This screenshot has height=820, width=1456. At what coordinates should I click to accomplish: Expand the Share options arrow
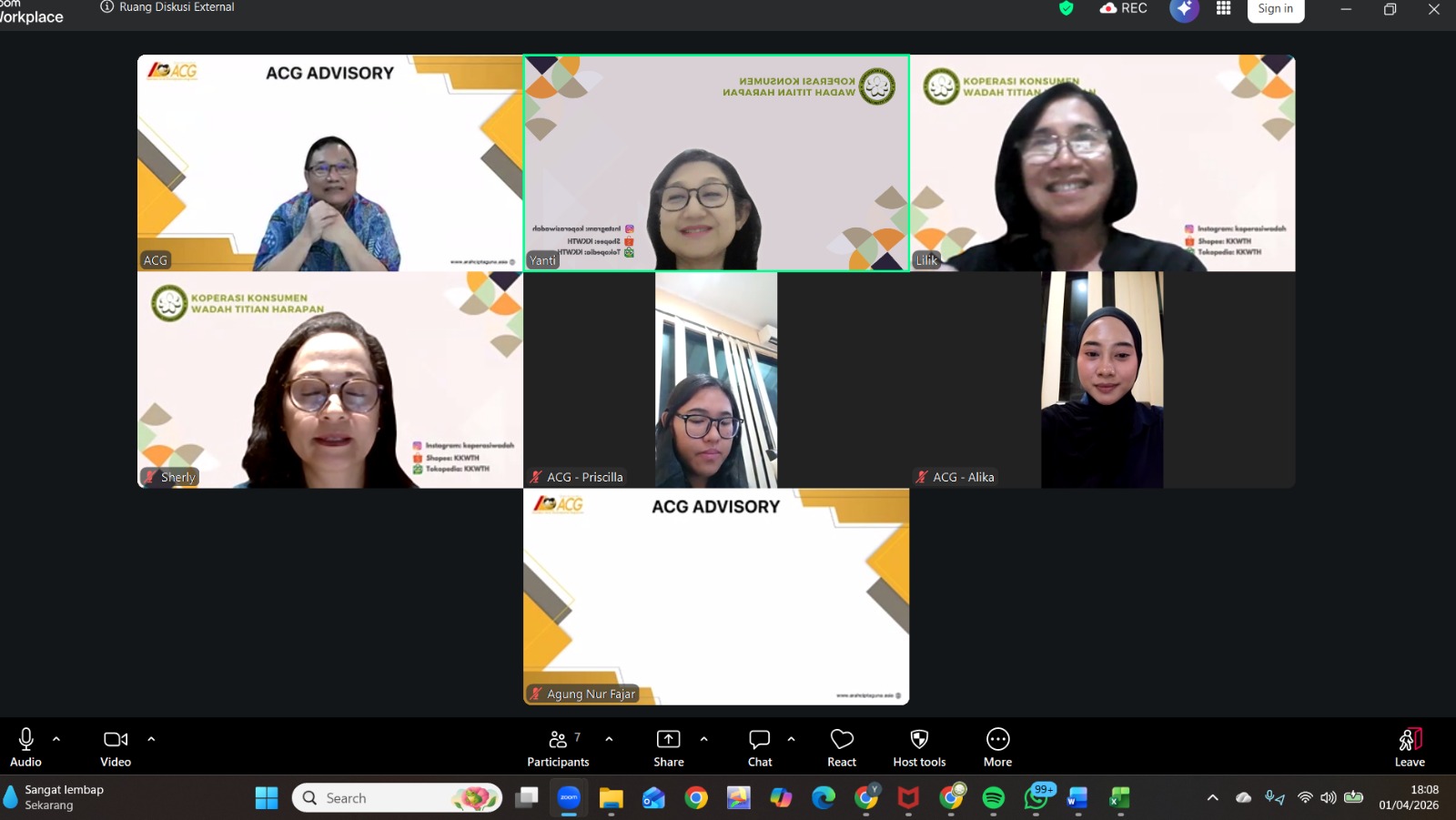[x=703, y=739]
